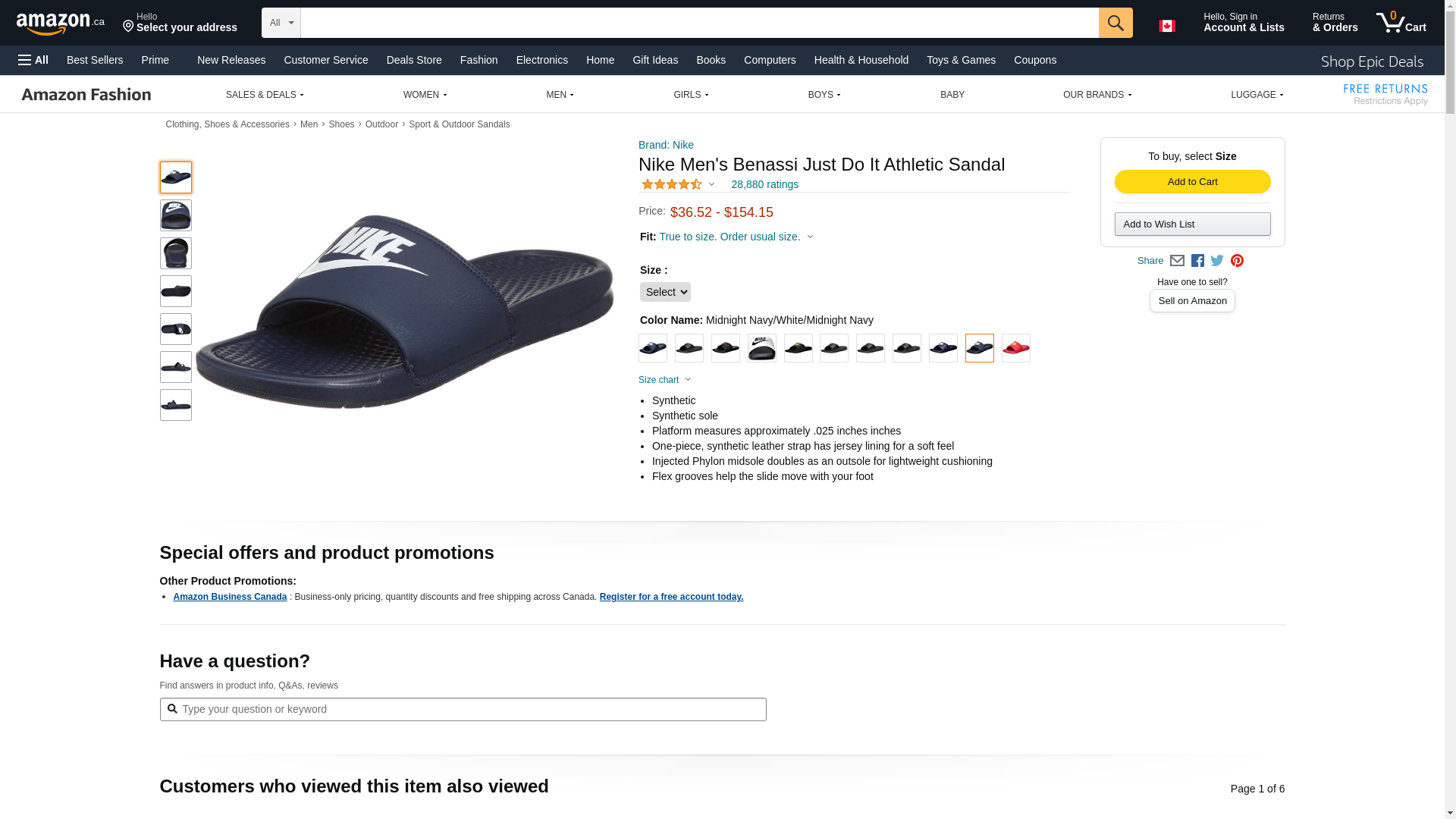Open the Size select dropdown
Image resolution: width=1456 pixels, height=819 pixels.
tap(665, 292)
